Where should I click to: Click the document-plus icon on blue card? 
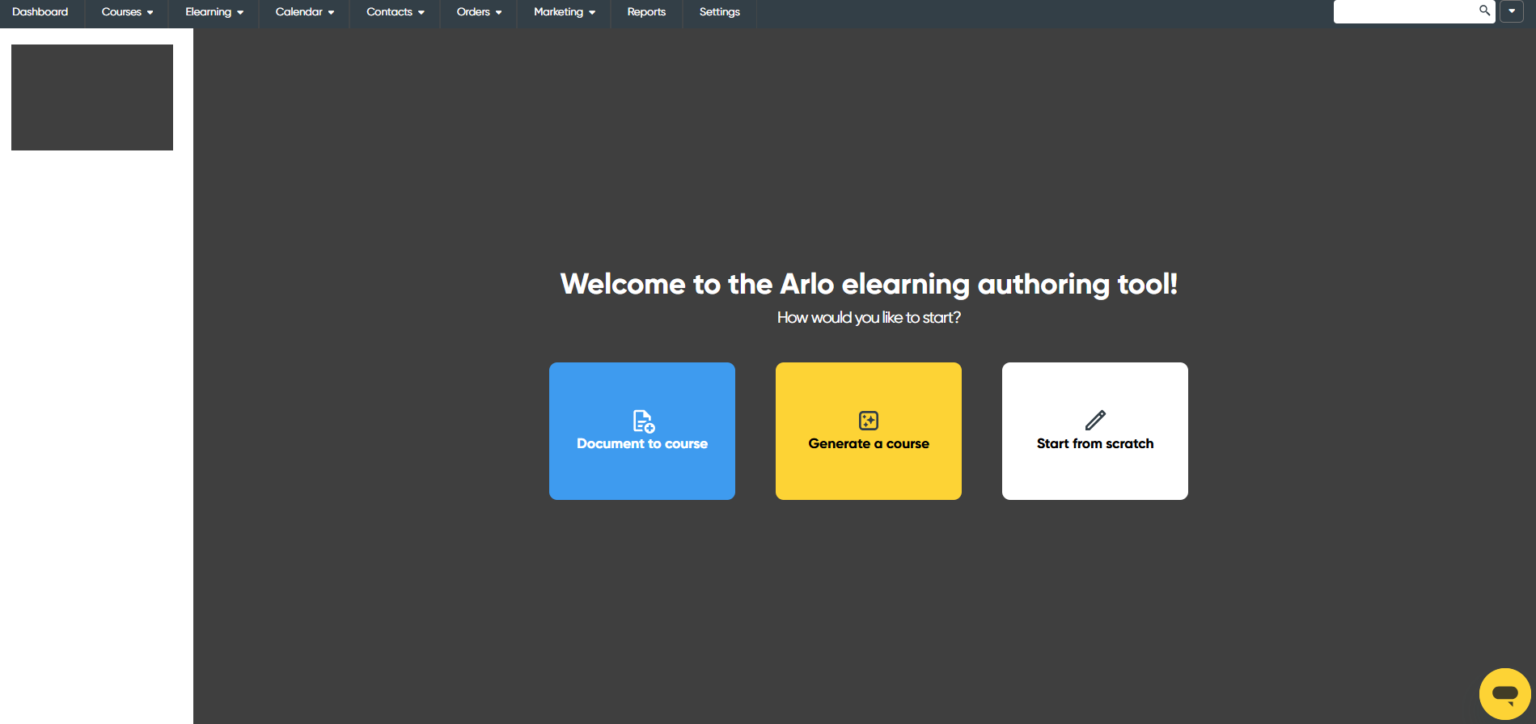coord(643,421)
